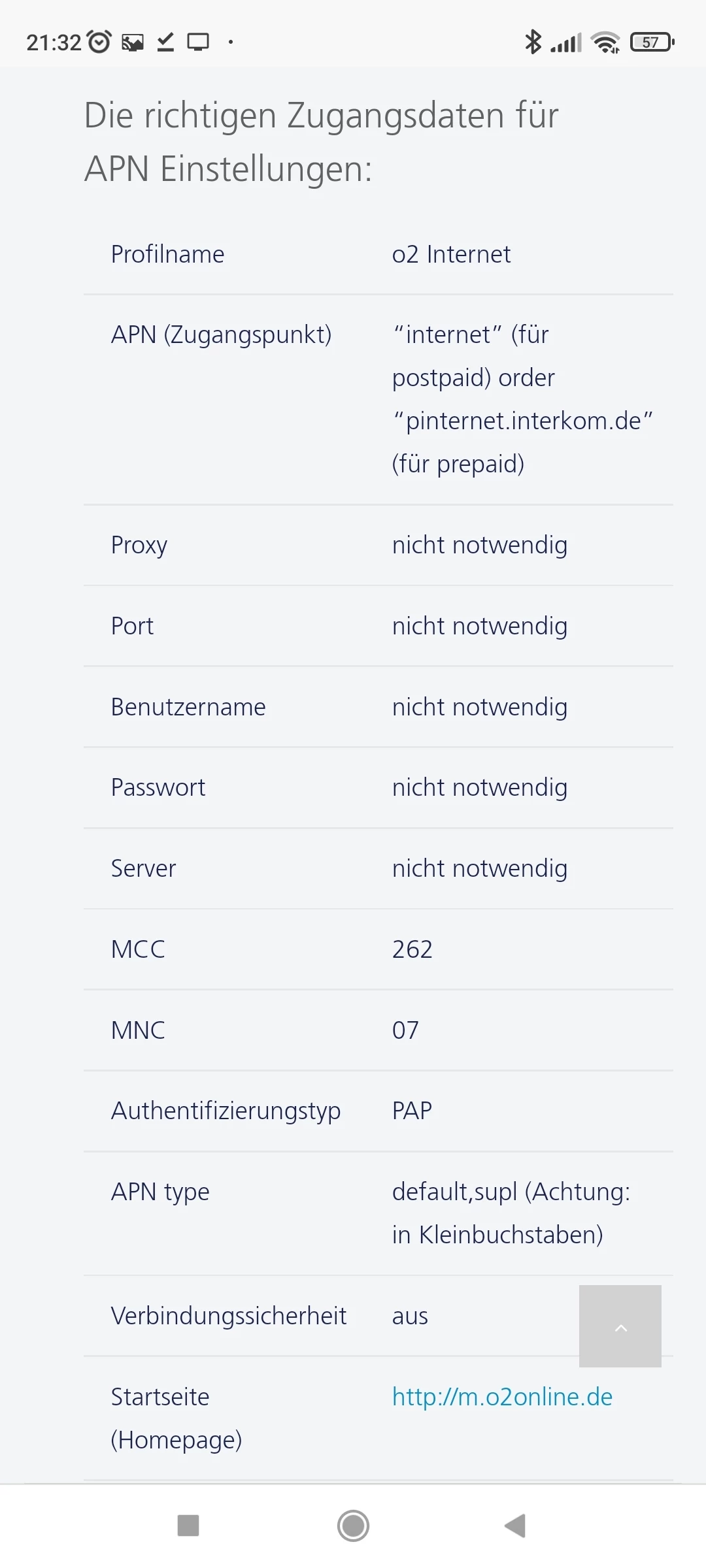Tap the download complete checkmark icon
Image resolution: width=706 pixels, height=1568 pixels.
165,42
